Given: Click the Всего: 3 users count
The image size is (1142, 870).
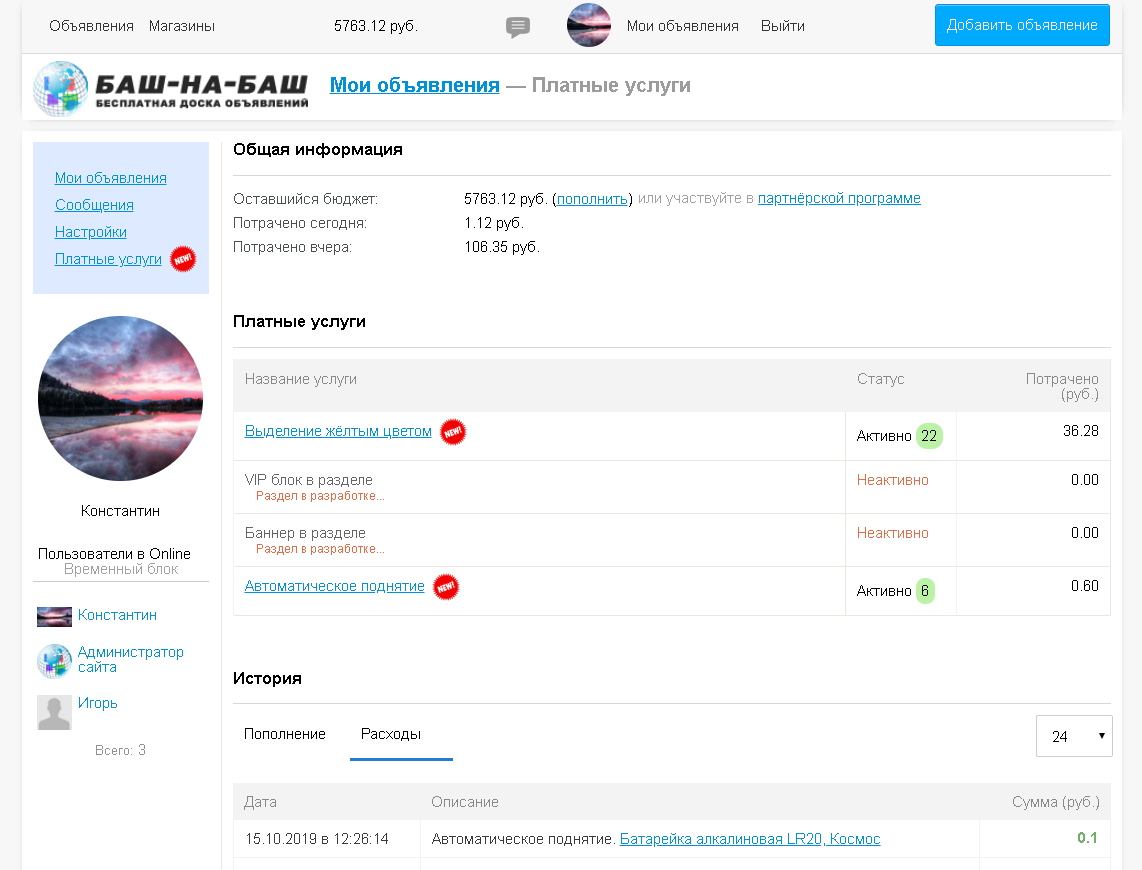Looking at the screenshot, I should click(120, 750).
